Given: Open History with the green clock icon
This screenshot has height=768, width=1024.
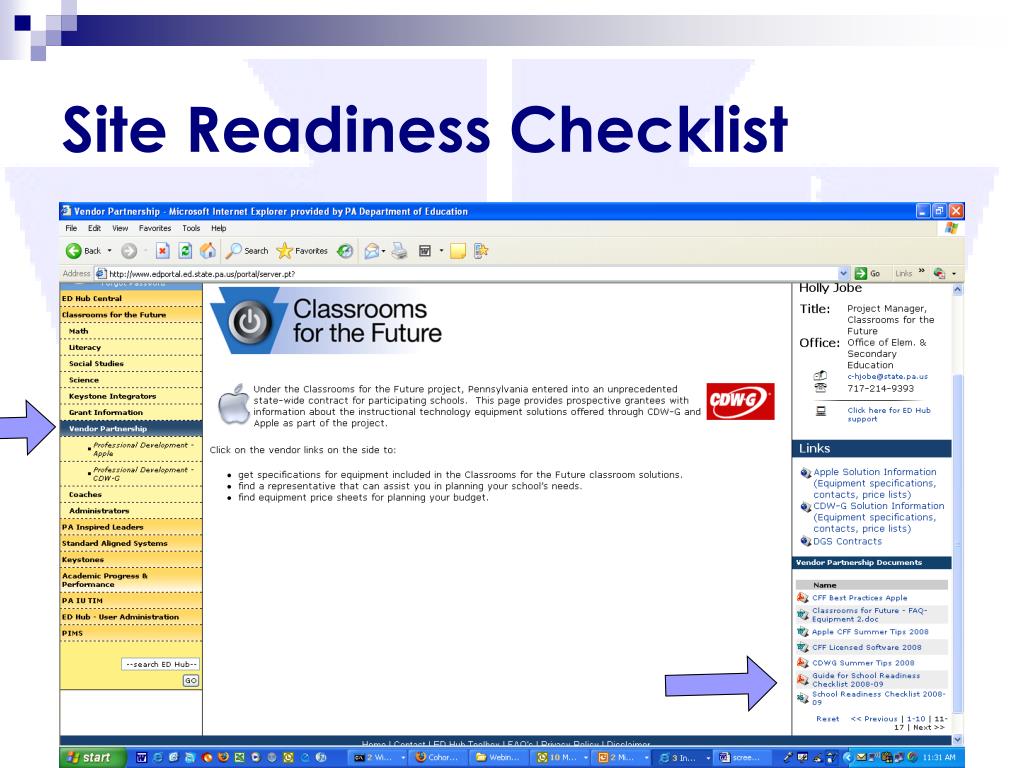Looking at the screenshot, I should 345,251.
